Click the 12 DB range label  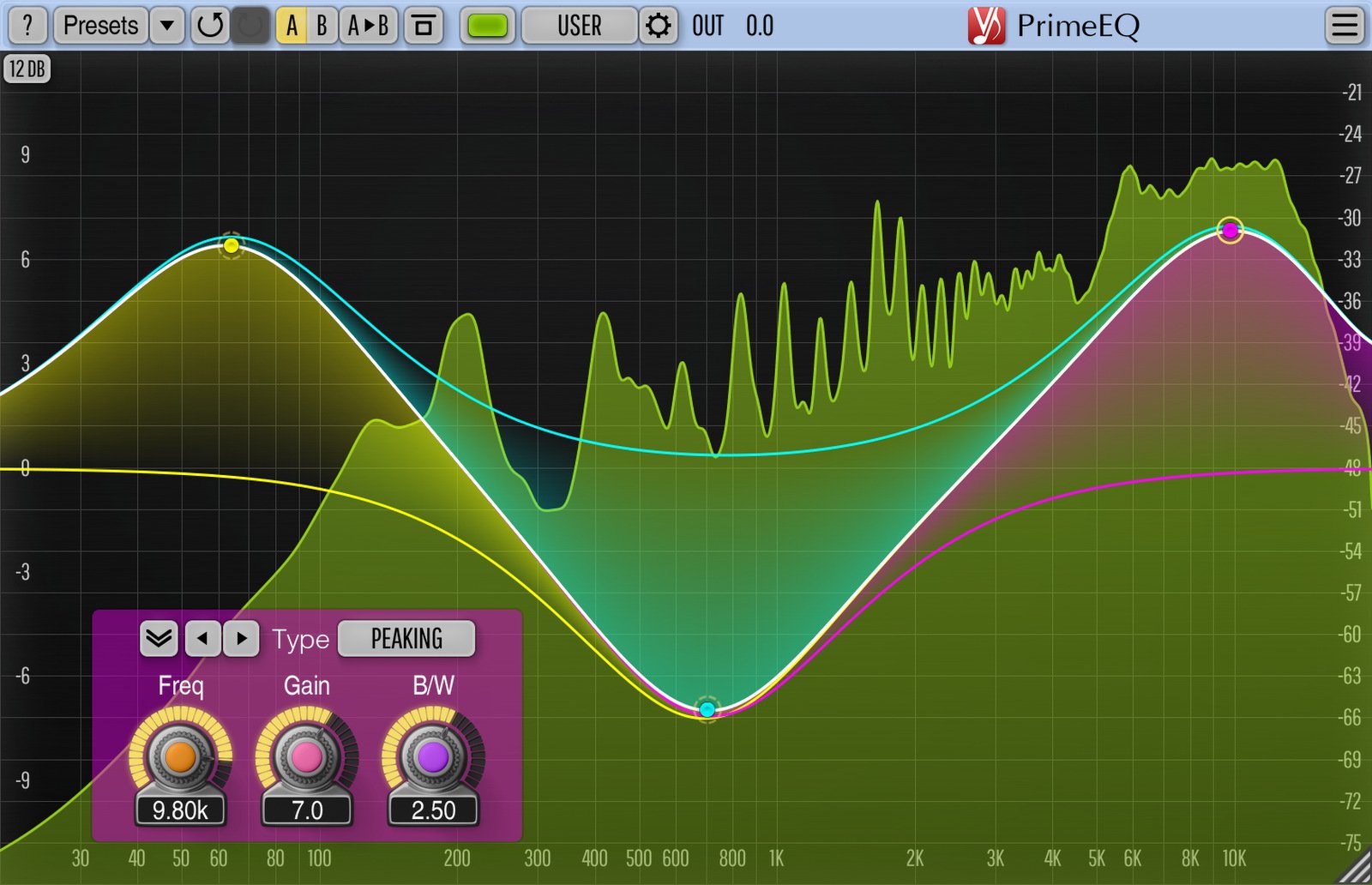(27, 69)
